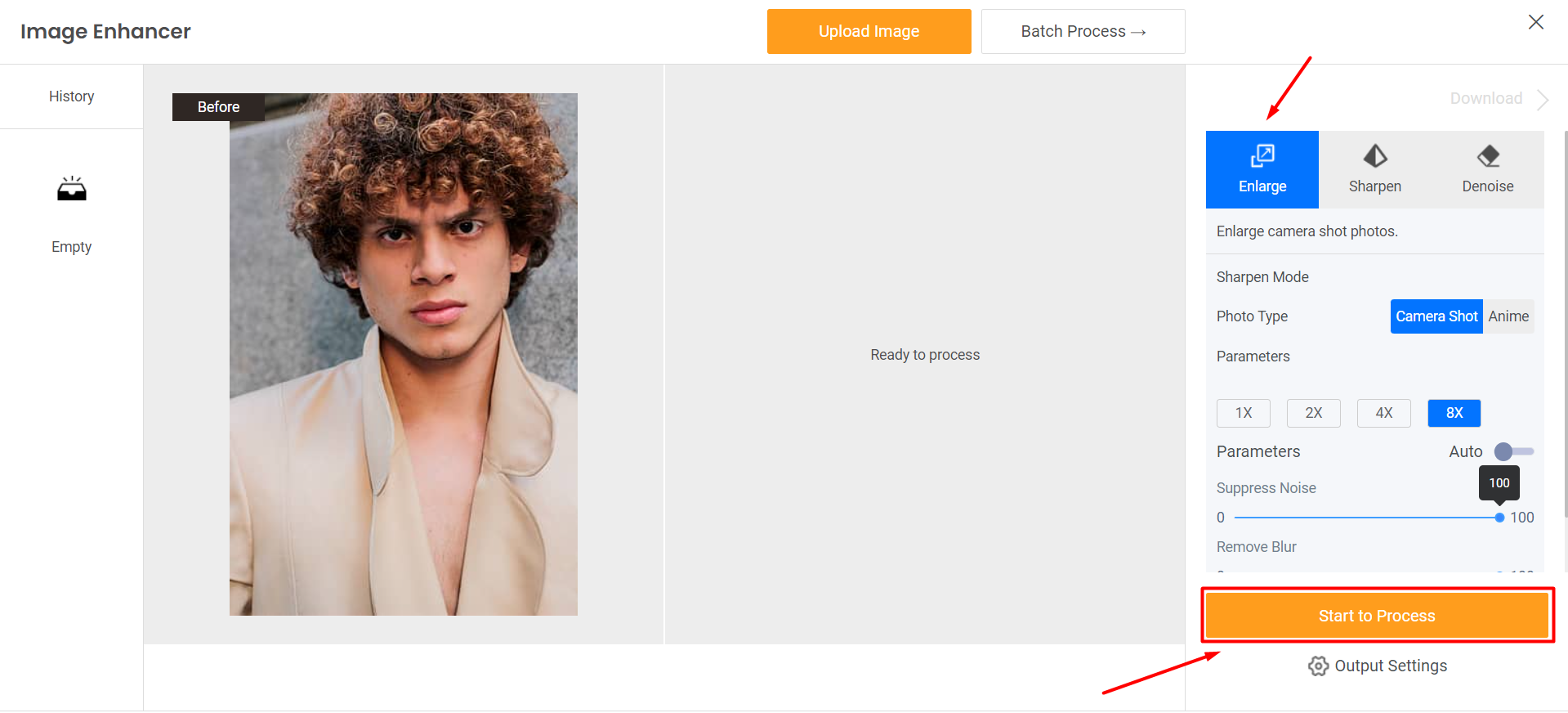Click the Upload Image button
This screenshot has height=713, width=1568.
(869, 31)
